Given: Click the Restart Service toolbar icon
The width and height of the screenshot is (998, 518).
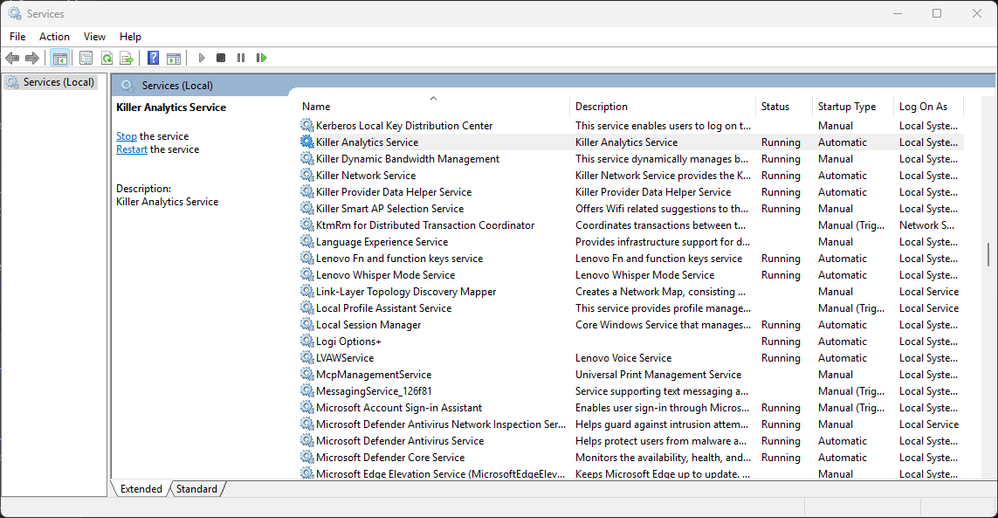Looking at the screenshot, I should (x=261, y=58).
